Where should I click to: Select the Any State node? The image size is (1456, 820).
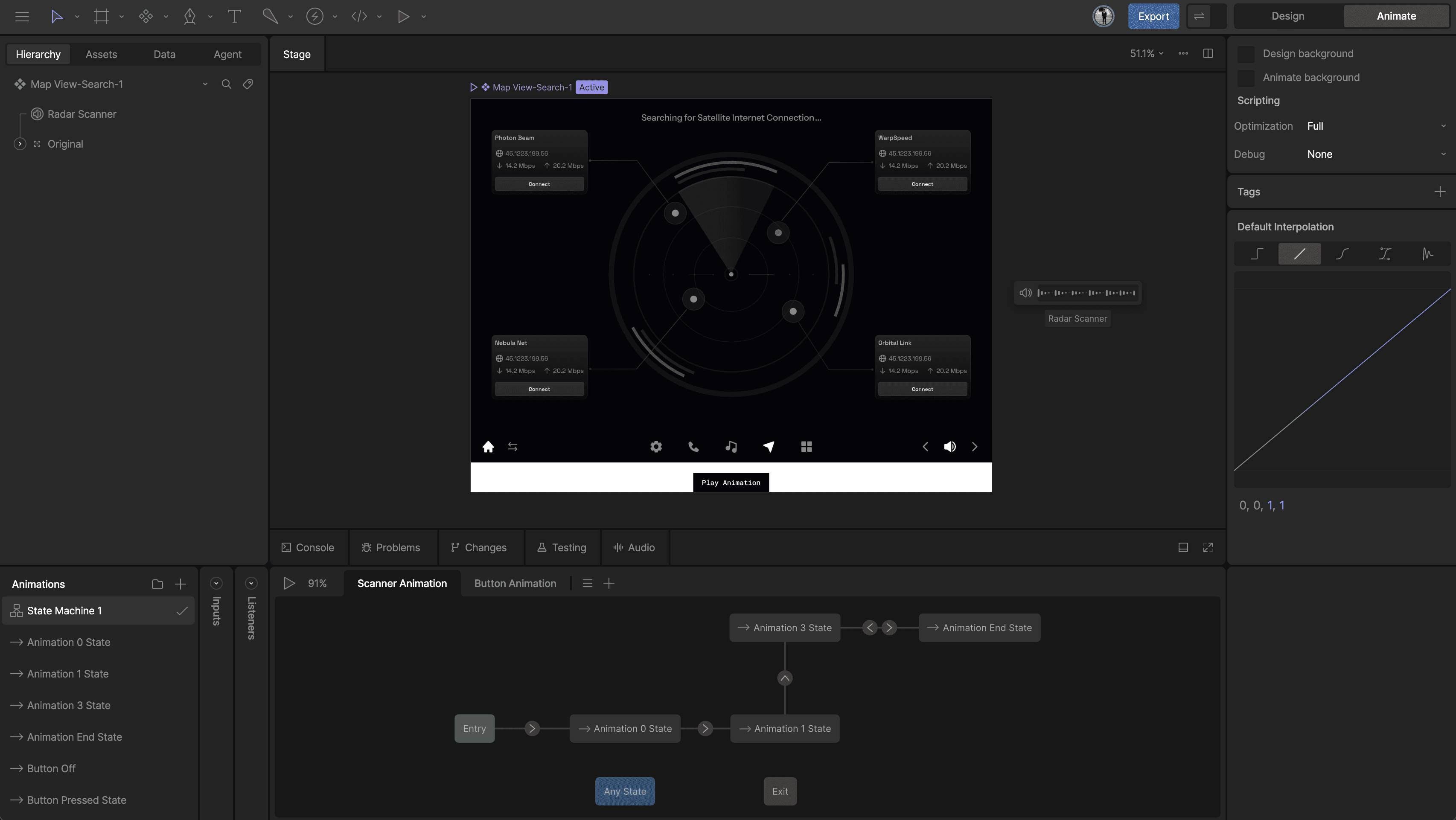pos(625,791)
